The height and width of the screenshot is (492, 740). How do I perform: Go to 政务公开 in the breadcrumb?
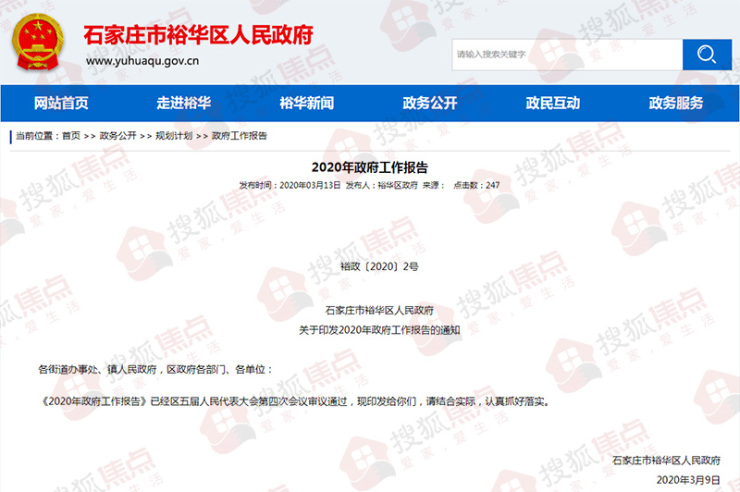pyautogui.click(x=118, y=136)
